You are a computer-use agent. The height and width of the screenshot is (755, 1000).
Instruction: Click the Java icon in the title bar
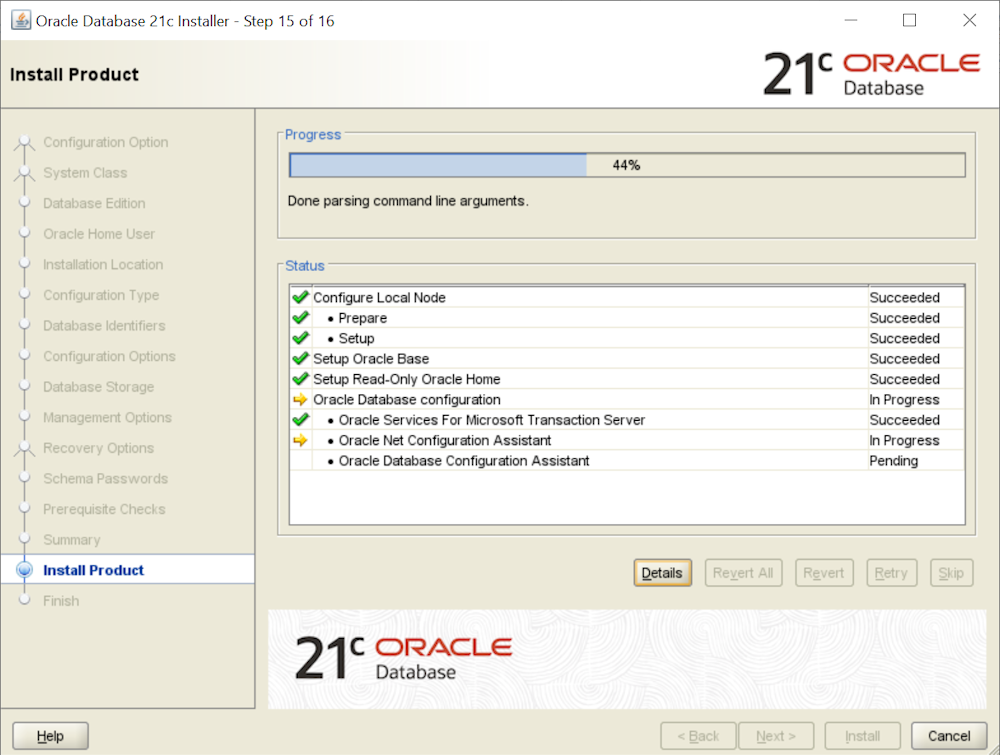pyautogui.click(x=20, y=21)
